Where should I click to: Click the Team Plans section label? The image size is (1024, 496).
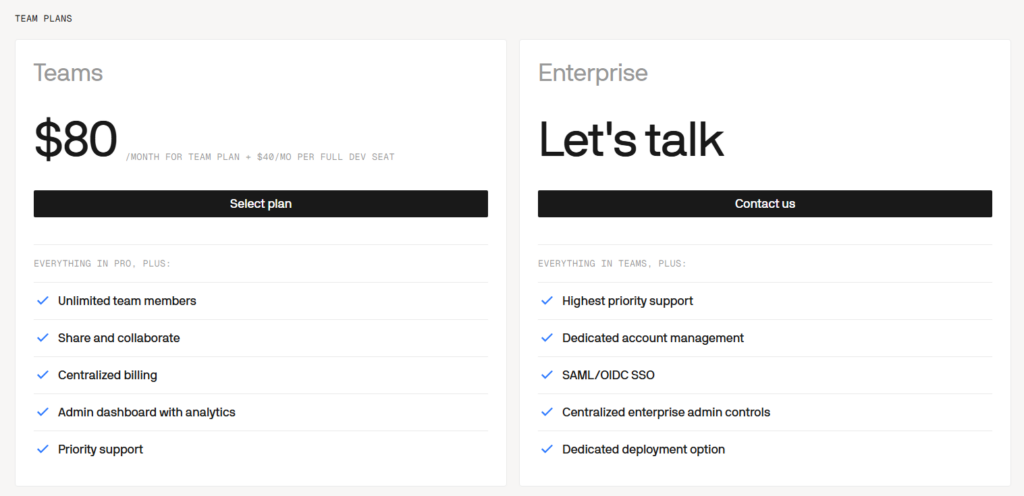click(x=44, y=19)
